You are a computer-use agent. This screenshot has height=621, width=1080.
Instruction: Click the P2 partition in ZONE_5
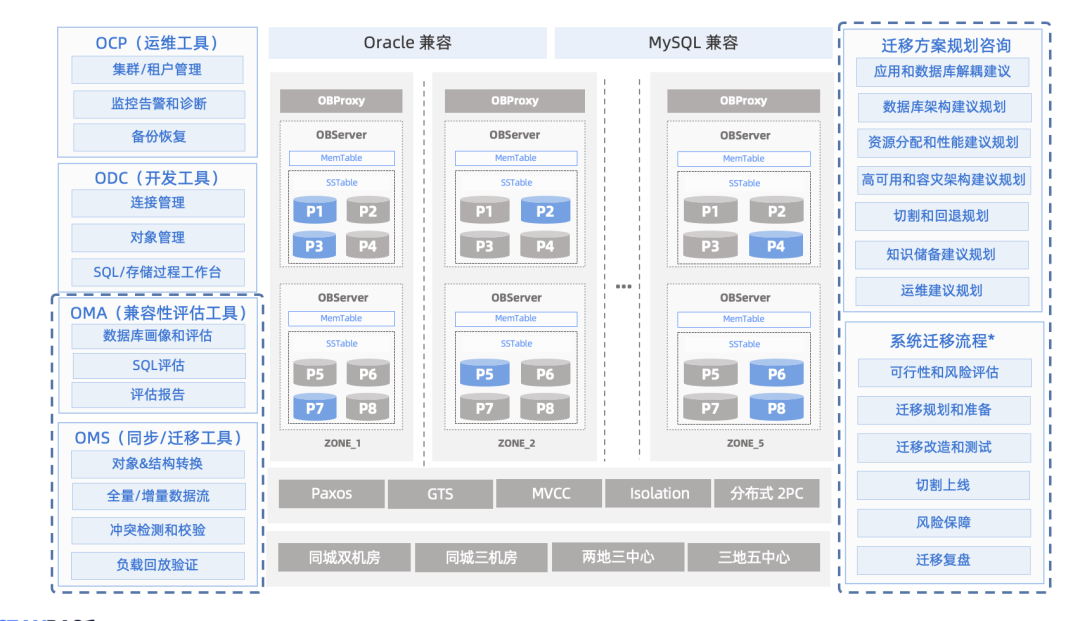coord(776,210)
